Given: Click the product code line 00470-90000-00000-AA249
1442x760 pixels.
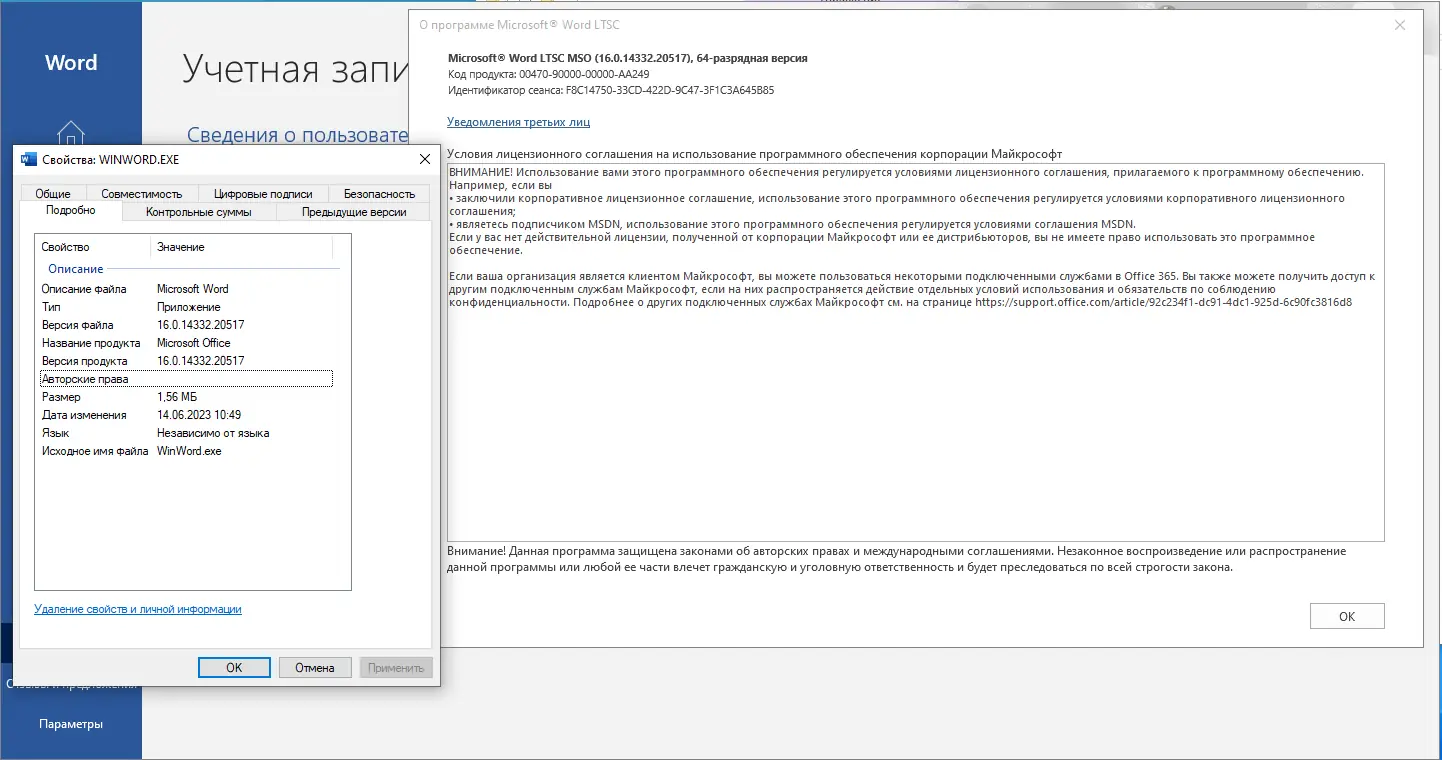Looking at the screenshot, I should pos(549,74).
